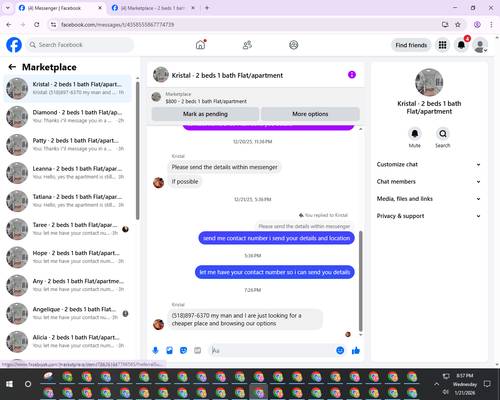Open Alicia's apartment conversation
The image size is (500, 400).
point(67,341)
